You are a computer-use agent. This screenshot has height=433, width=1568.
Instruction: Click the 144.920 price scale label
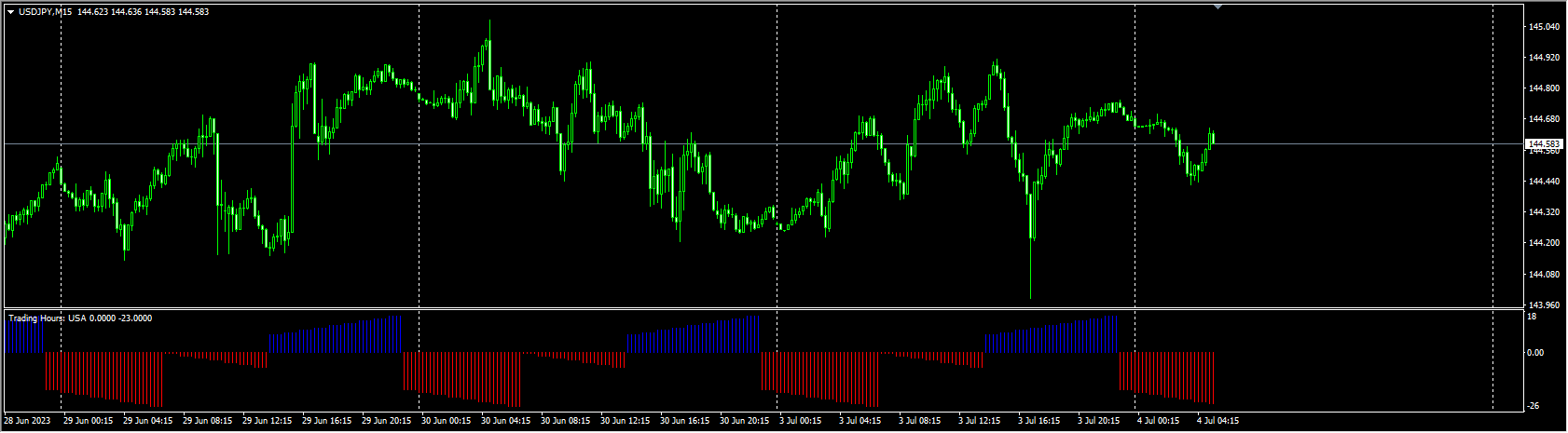[1544, 58]
